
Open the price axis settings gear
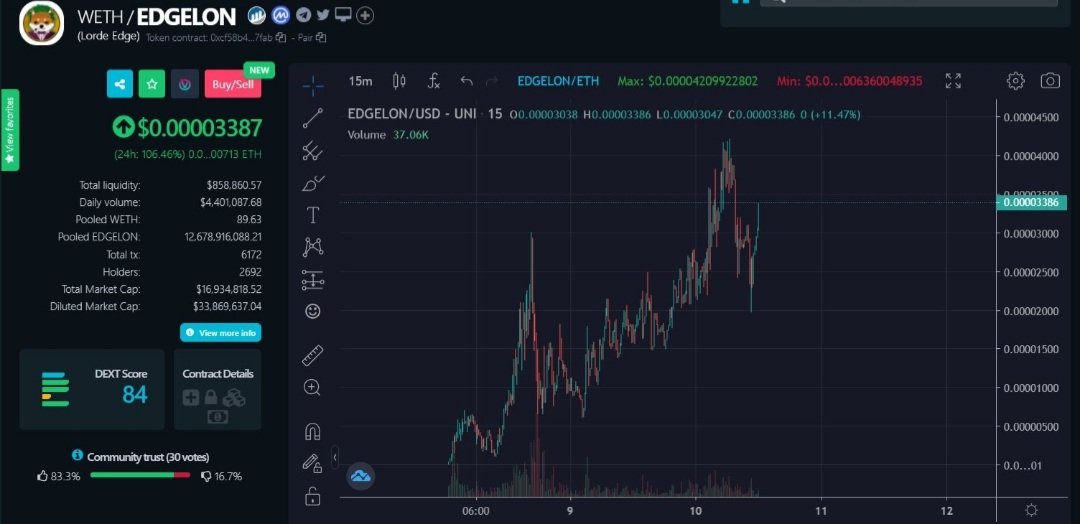pyautogui.click(x=1031, y=510)
